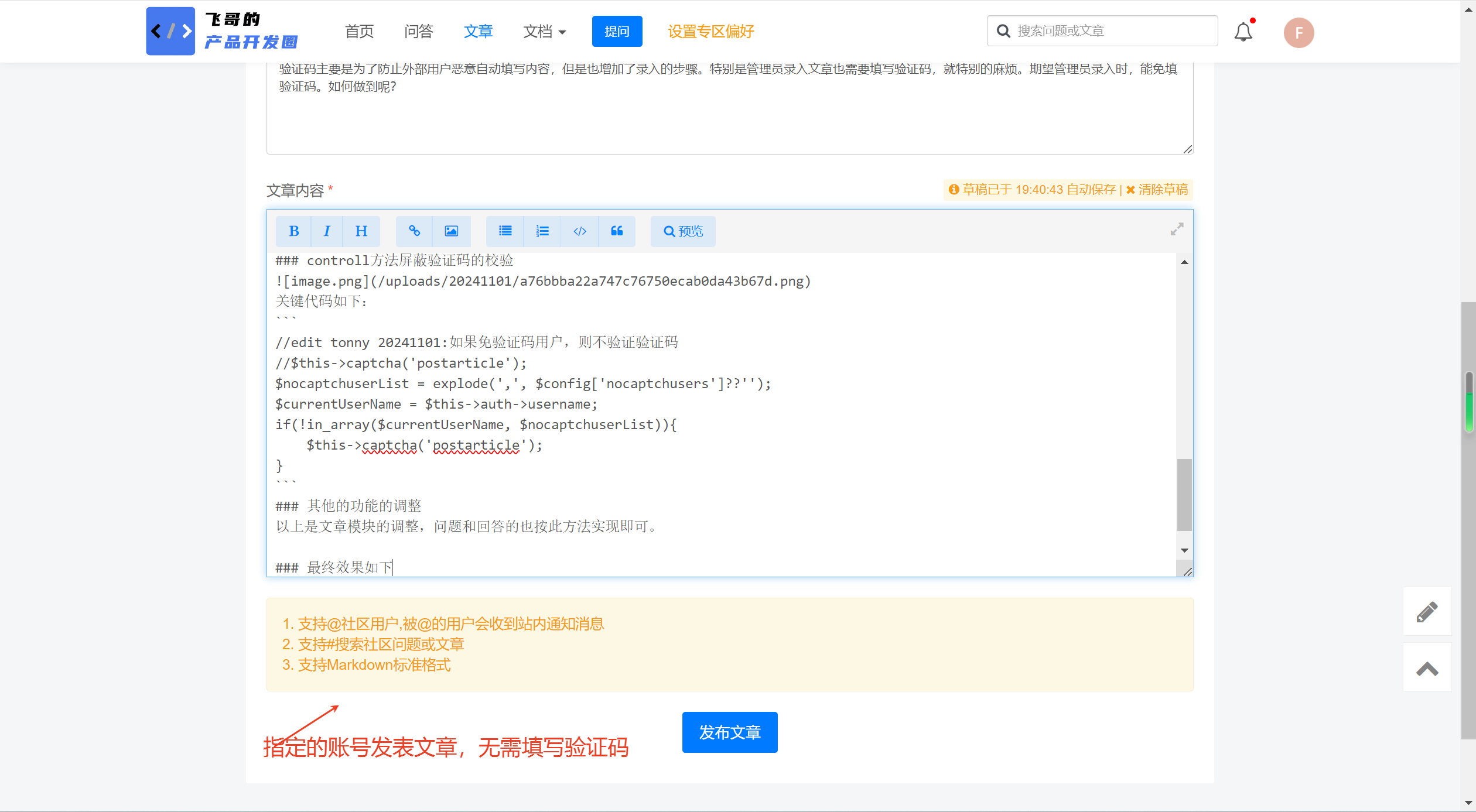1476x812 pixels.
Task: Toggle bold formatting in the editor toolbar
Action: (x=293, y=231)
